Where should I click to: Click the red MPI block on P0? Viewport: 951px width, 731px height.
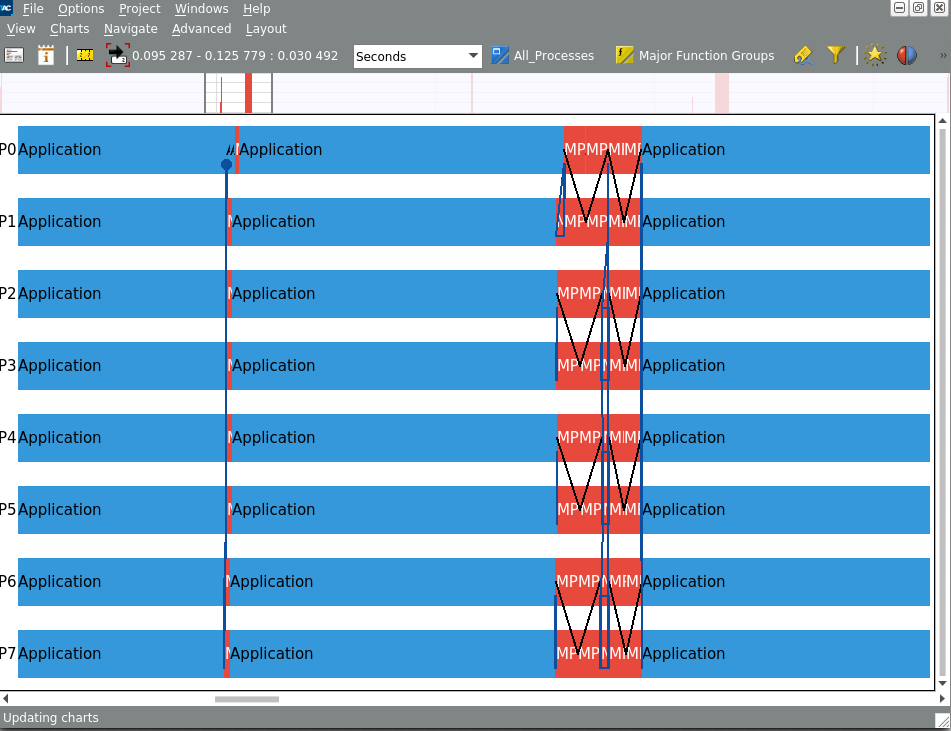click(603, 150)
